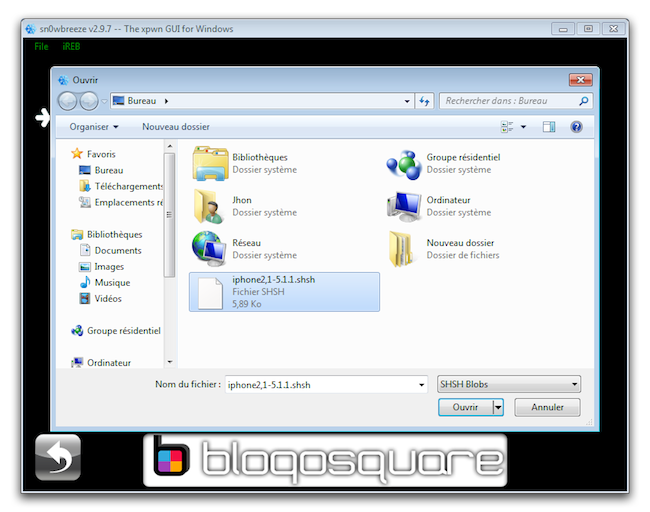Viewport: 650px width, 512px height.
Task: Select Bibliothèques in the sidebar tree
Action: coord(114,234)
